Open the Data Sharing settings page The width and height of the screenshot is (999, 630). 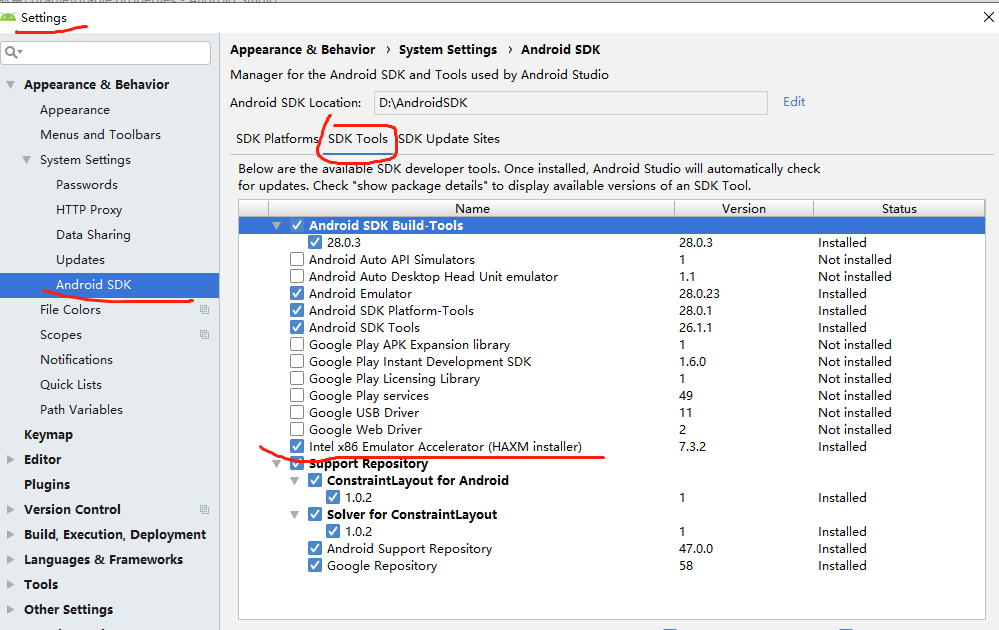coord(93,234)
